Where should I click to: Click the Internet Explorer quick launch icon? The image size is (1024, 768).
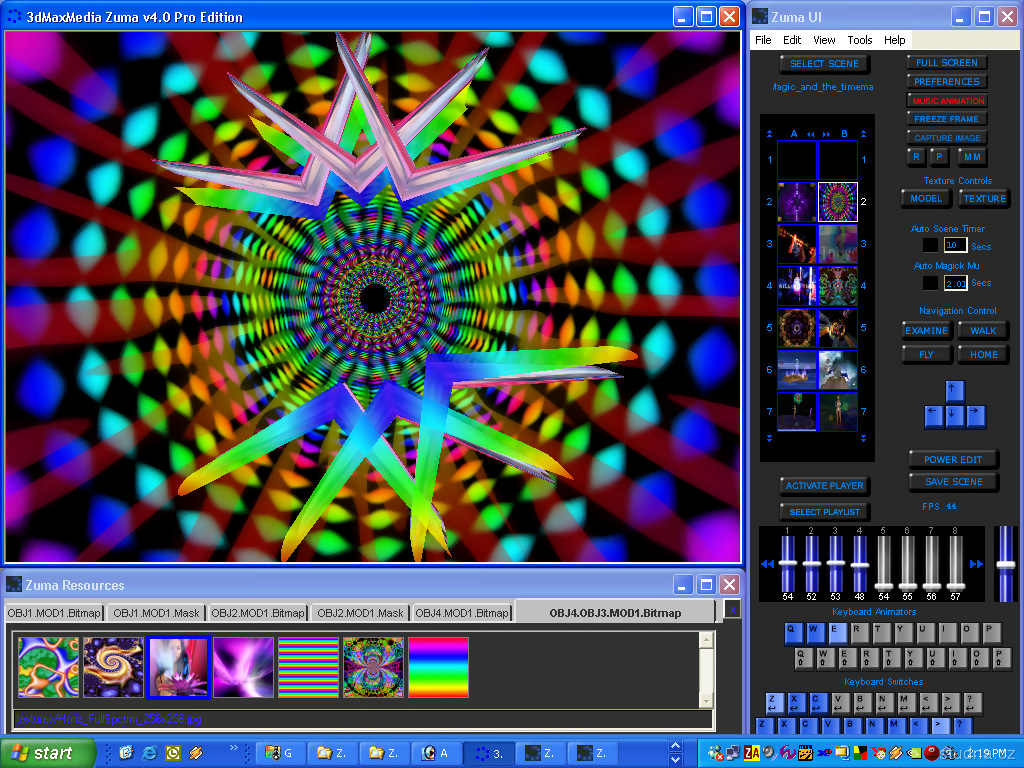(149, 753)
